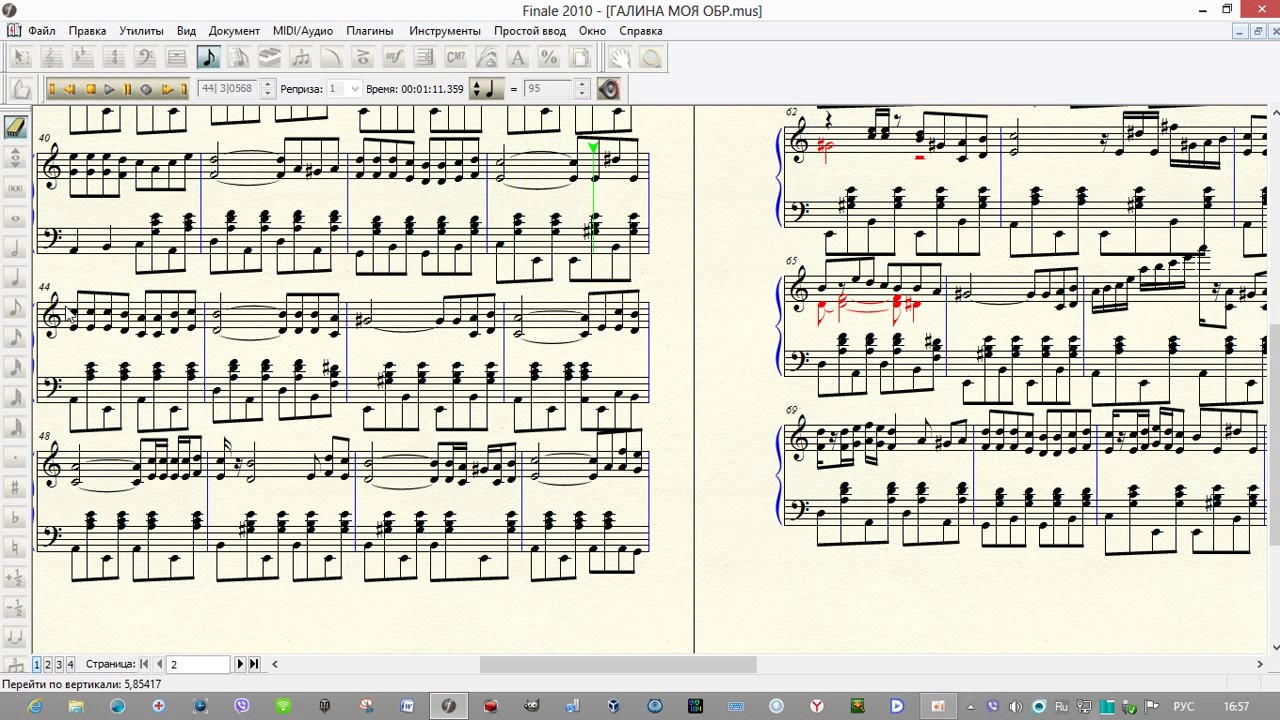Select the Selection arrow tool
Screen dimensions: 1280x720
click(21, 58)
